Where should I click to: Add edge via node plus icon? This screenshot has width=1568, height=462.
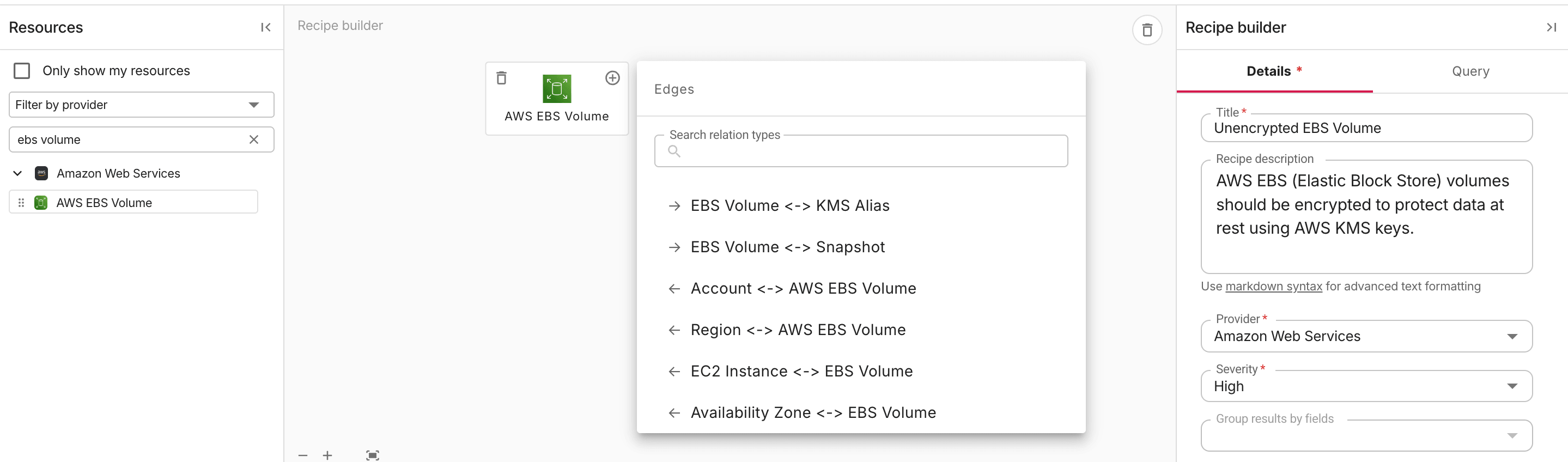(612, 78)
